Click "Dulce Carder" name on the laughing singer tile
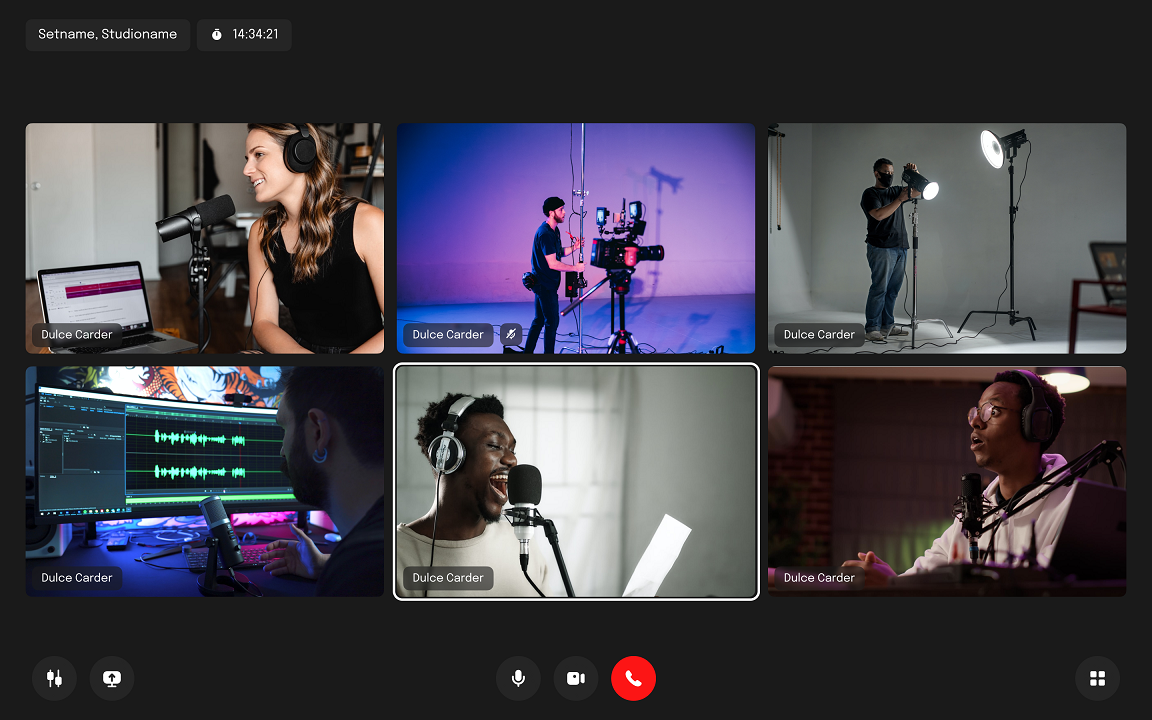This screenshot has width=1152, height=720. click(x=448, y=578)
